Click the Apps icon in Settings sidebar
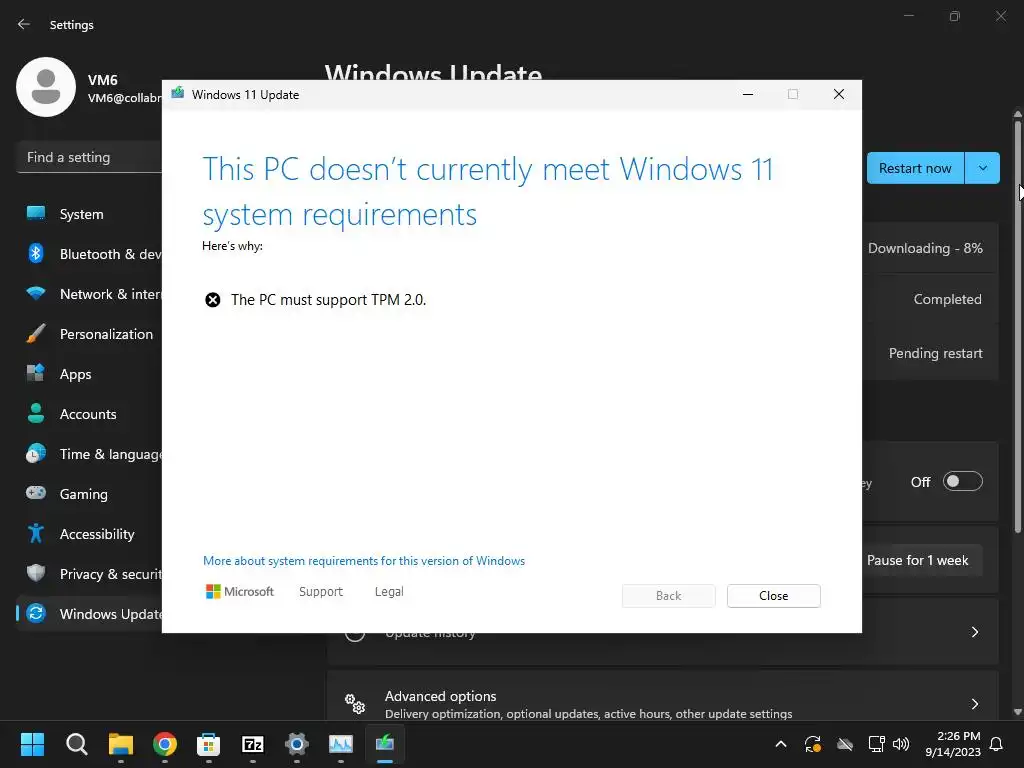 pos(36,374)
